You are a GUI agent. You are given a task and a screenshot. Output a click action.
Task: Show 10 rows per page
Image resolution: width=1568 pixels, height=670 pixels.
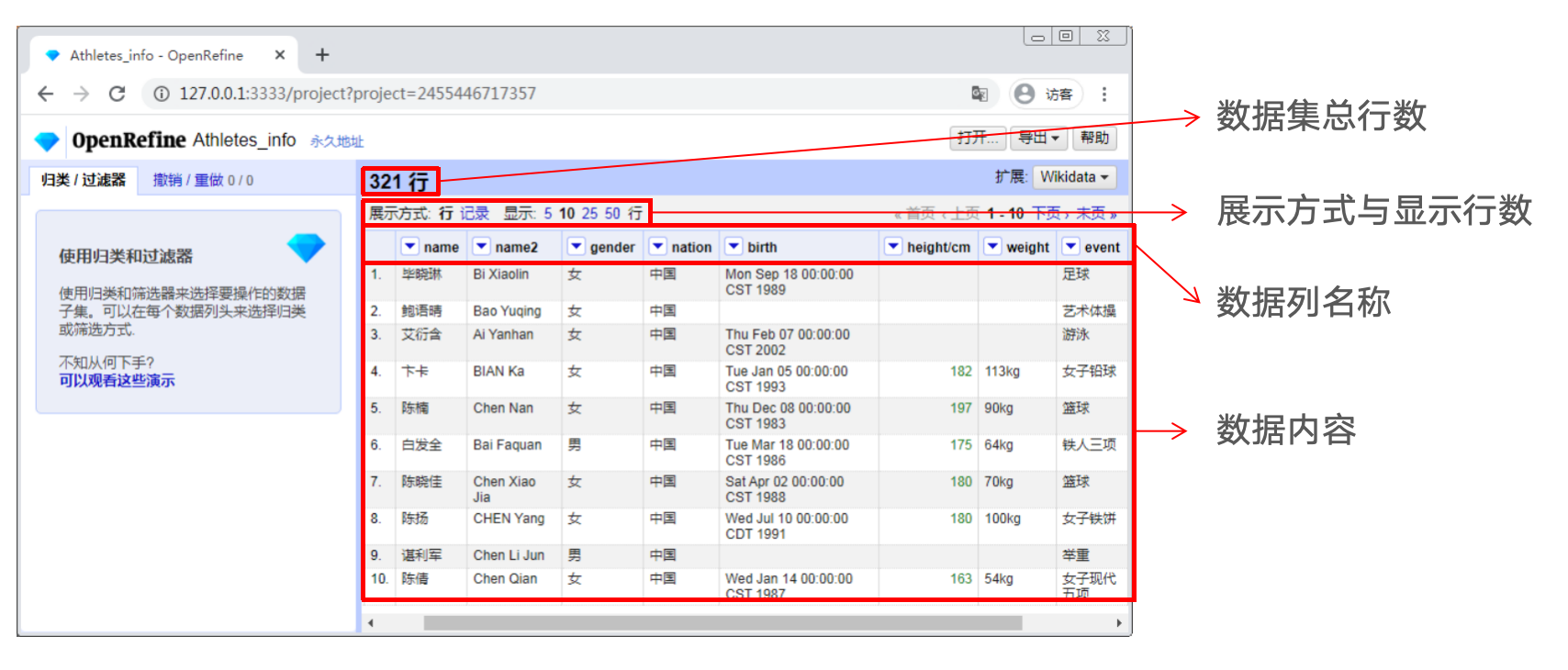(x=566, y=213)
